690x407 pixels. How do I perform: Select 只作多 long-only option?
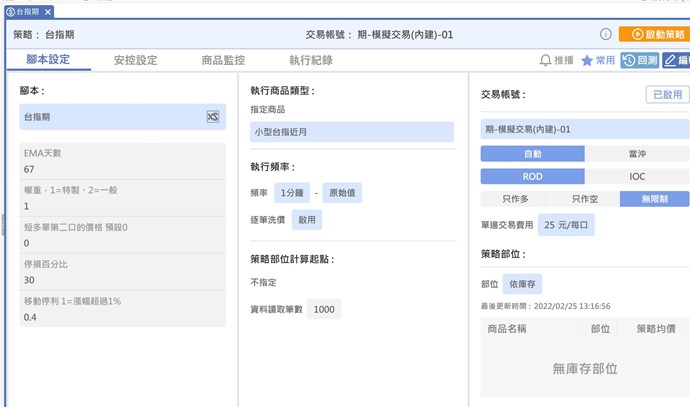click(515, 199)
